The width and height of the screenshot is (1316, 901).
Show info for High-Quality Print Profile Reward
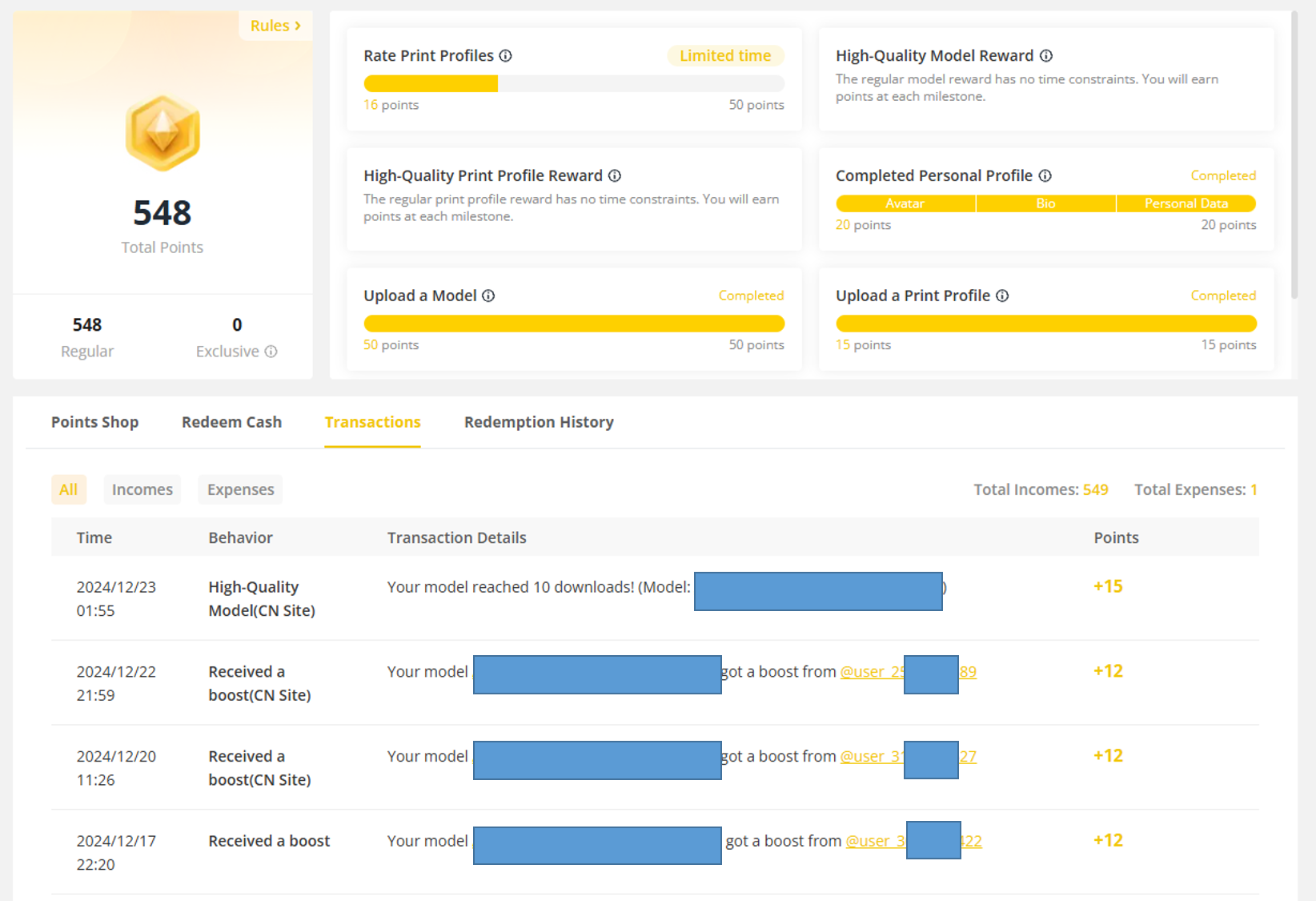click(615, 176)
